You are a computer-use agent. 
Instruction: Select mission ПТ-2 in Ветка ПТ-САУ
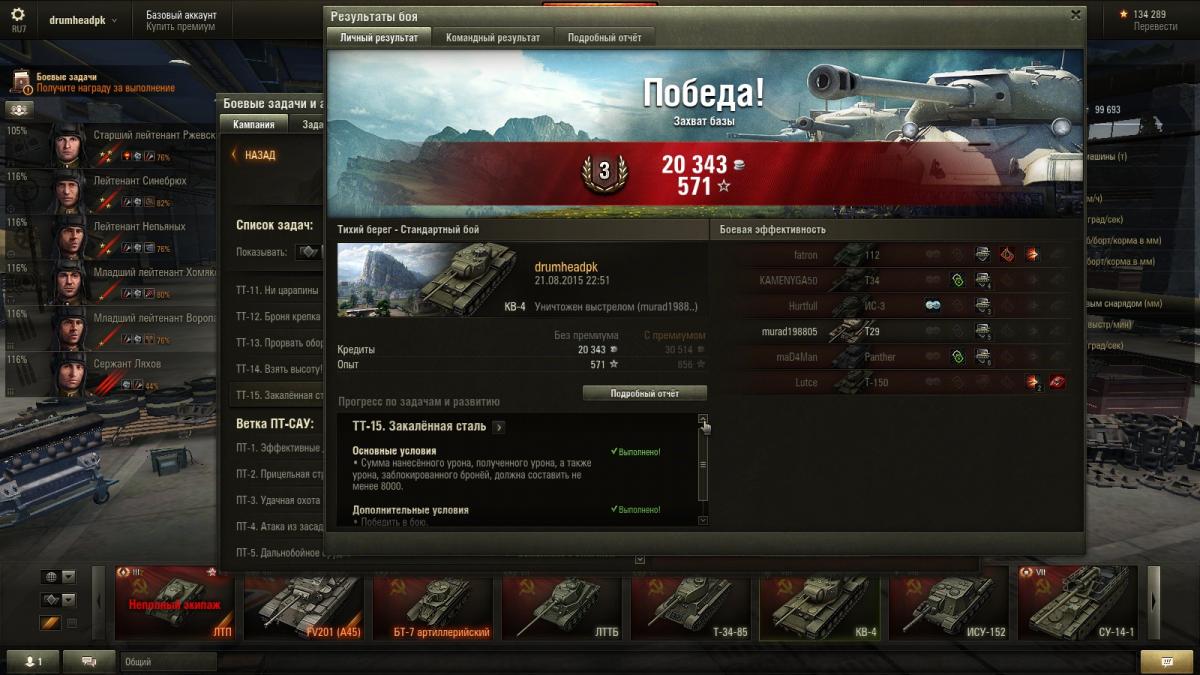278,474
